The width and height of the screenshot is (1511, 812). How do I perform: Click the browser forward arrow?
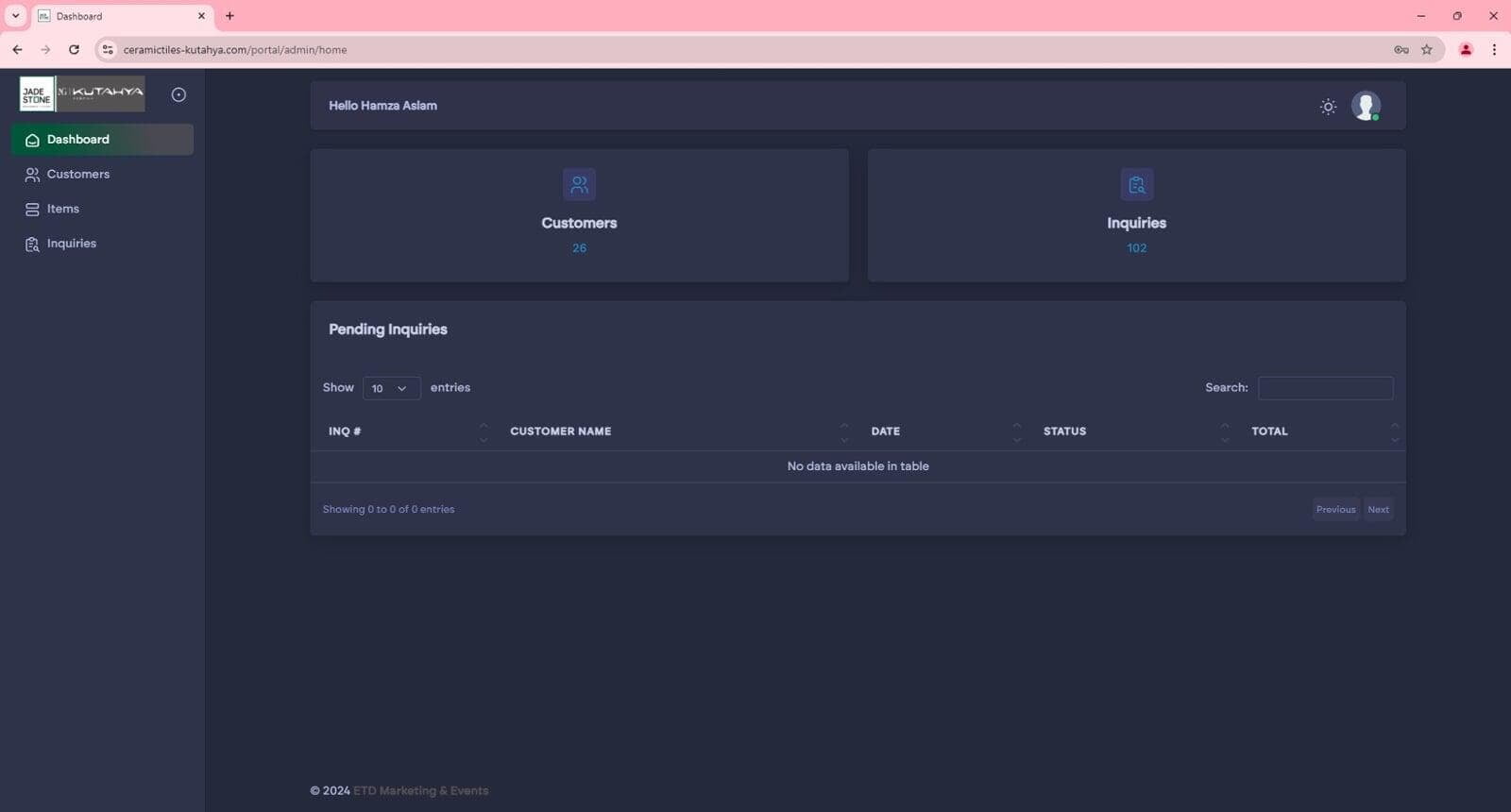[x=45, y=50]
